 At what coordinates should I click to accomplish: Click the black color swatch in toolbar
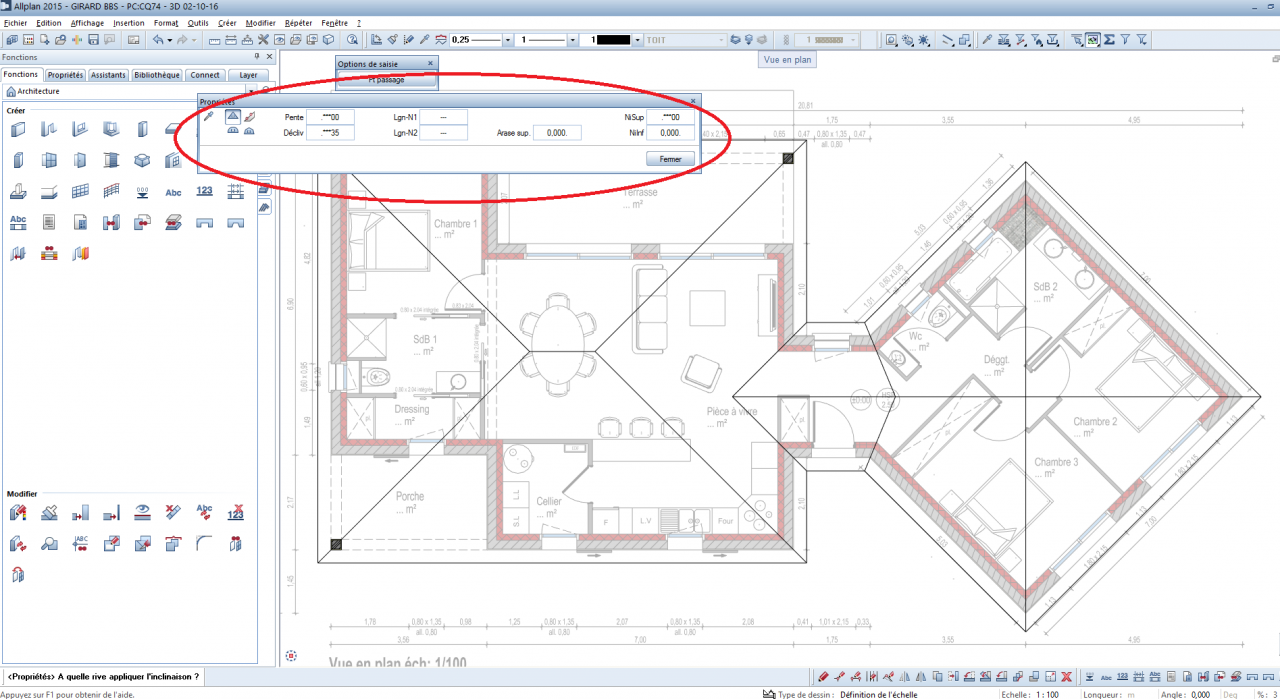click(612, 39)
